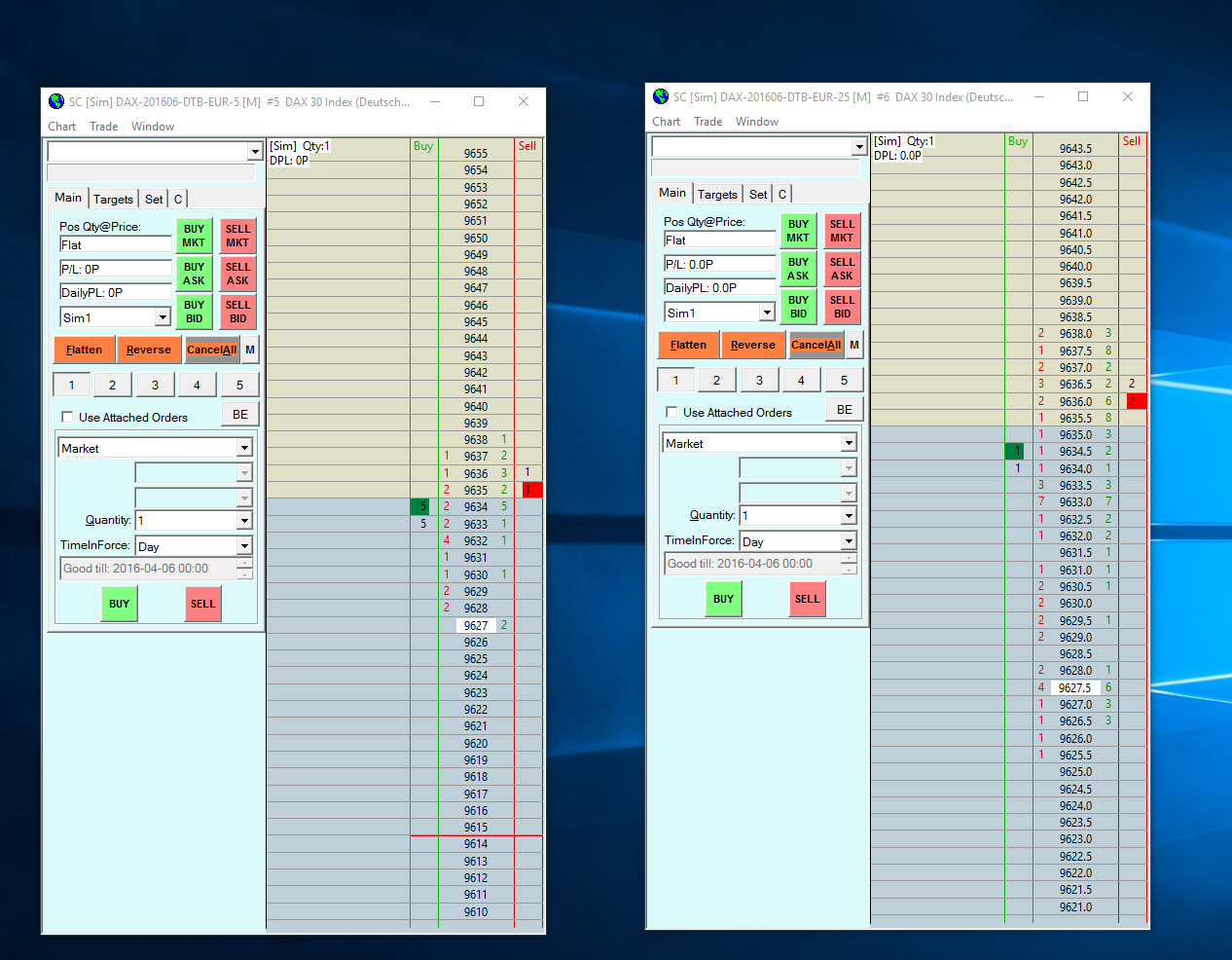Viewport: 1232px width, 960px height.
Task: Click the green buy cell at 9634.5 in the #6 window
Action: [1014, 452]
